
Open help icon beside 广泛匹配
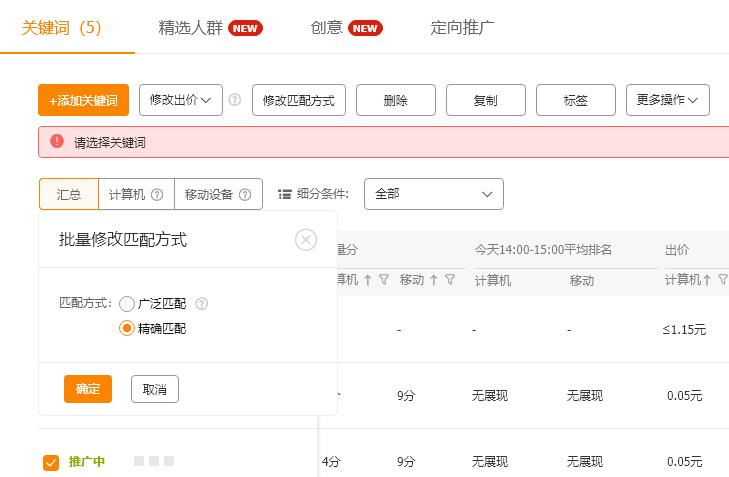[x=201, y=304]
